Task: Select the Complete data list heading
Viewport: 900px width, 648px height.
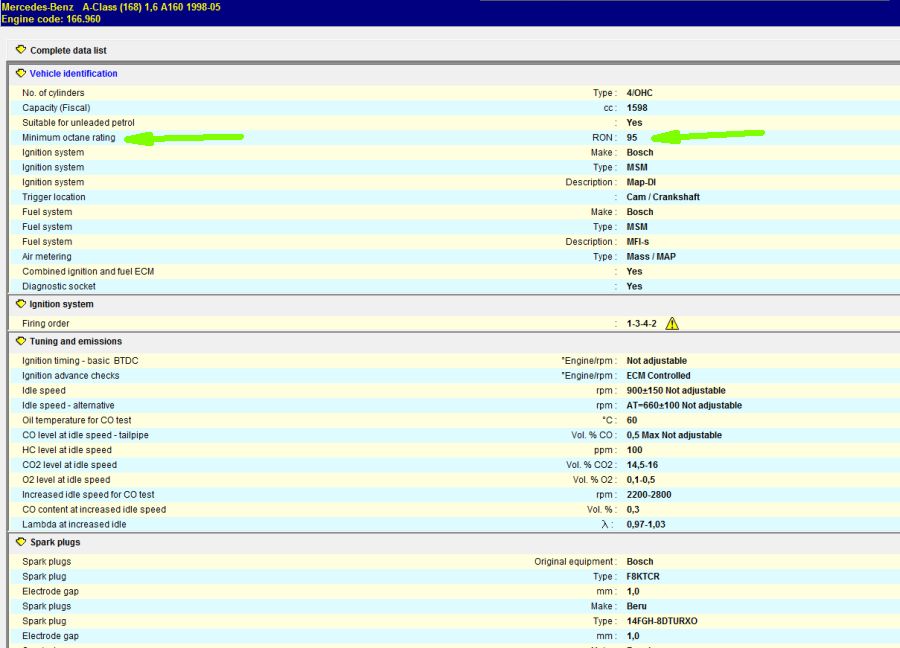Action: (68, 51)
